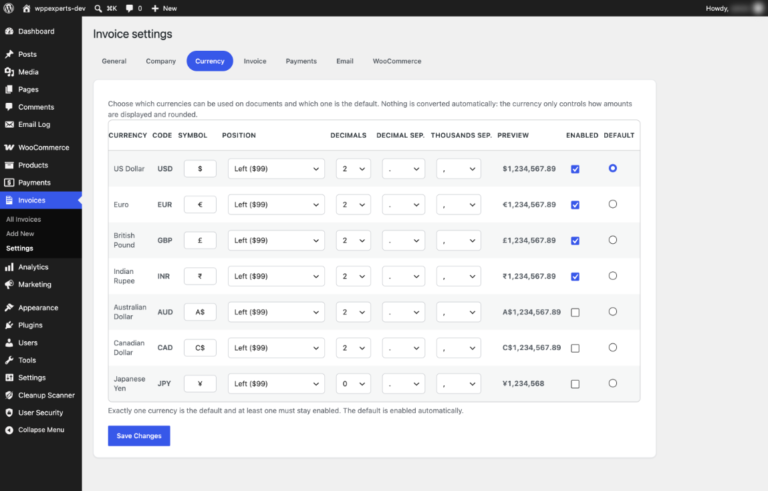Viewport: 768px width, 491px height.
Task: Set Euro as default currency
Action: click(x=613, y=204)
